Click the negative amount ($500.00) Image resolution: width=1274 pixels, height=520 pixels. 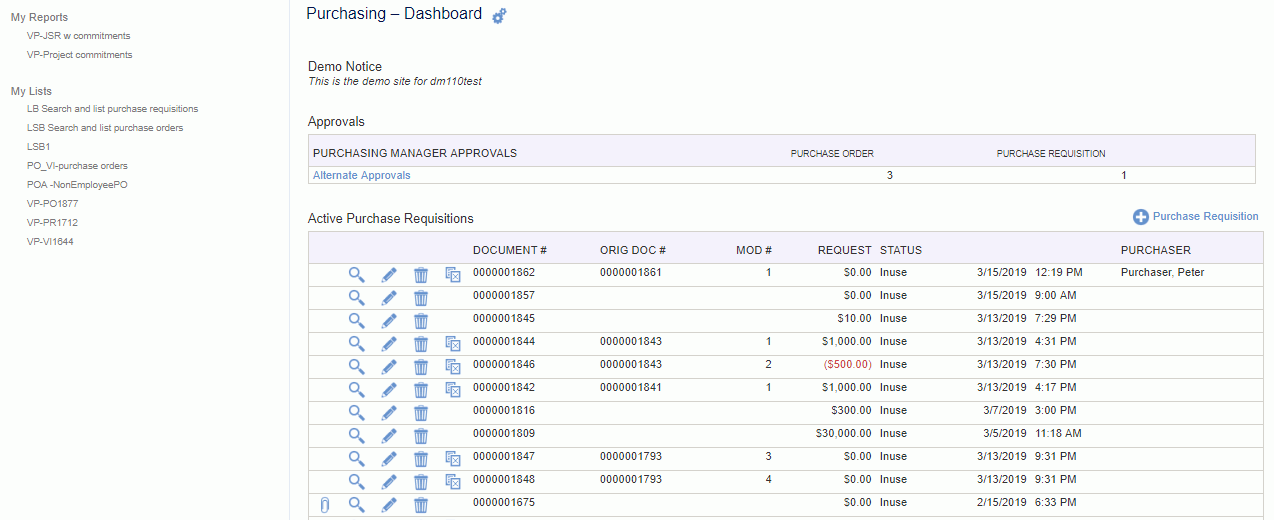tap(847, 364)
